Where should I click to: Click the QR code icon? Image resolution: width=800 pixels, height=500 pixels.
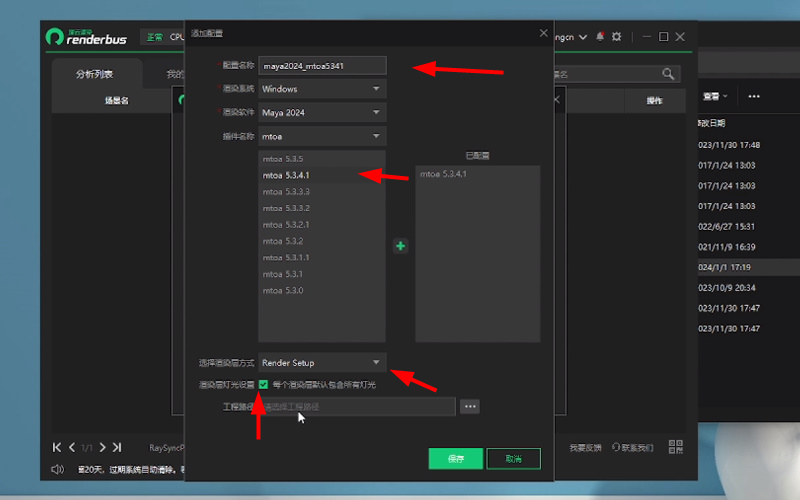pyautogui.click(x=676, y=447)
